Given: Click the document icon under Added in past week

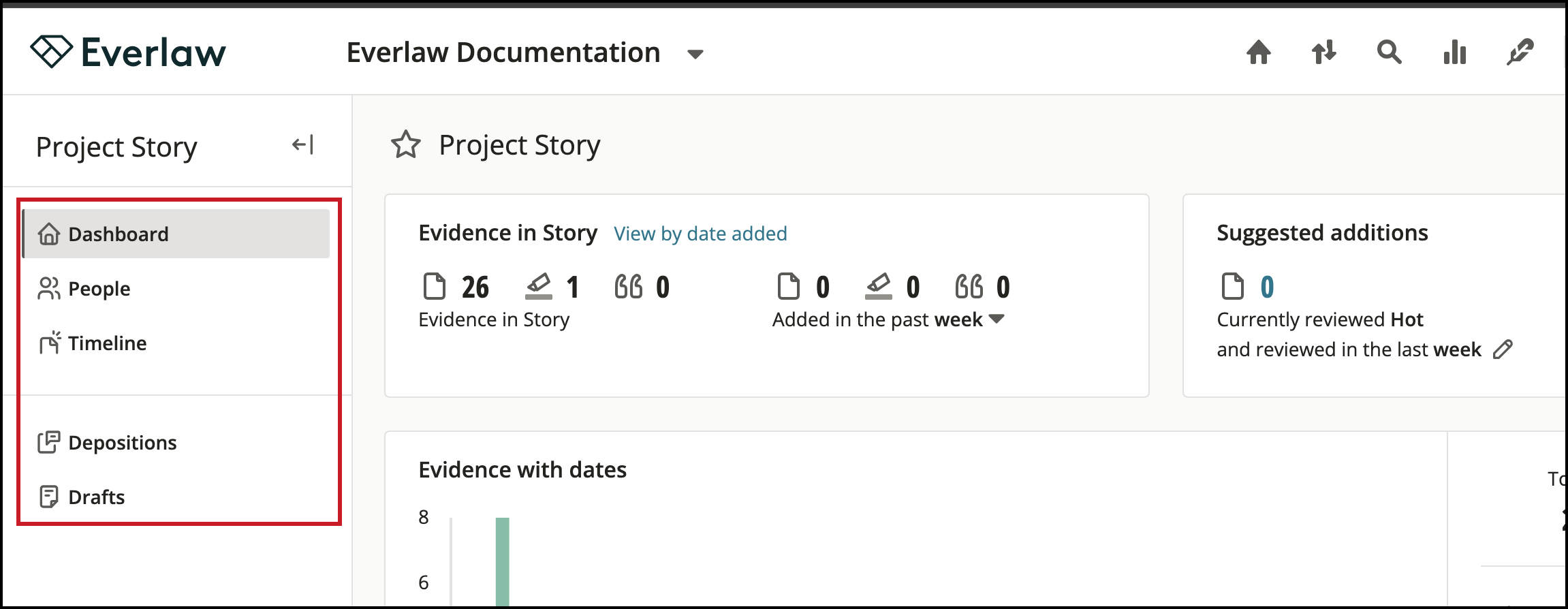Looking at the screenshot, I should pyautogui.click(x=788, y=286).
